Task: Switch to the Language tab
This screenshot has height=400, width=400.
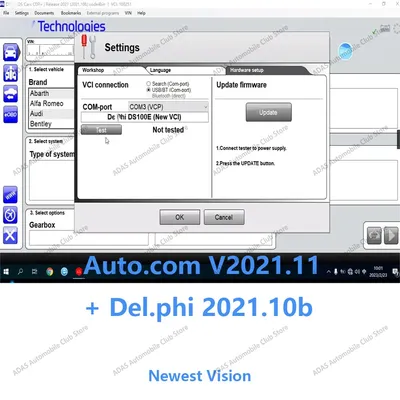Action: pyautogui.click(x=160, y=70)
